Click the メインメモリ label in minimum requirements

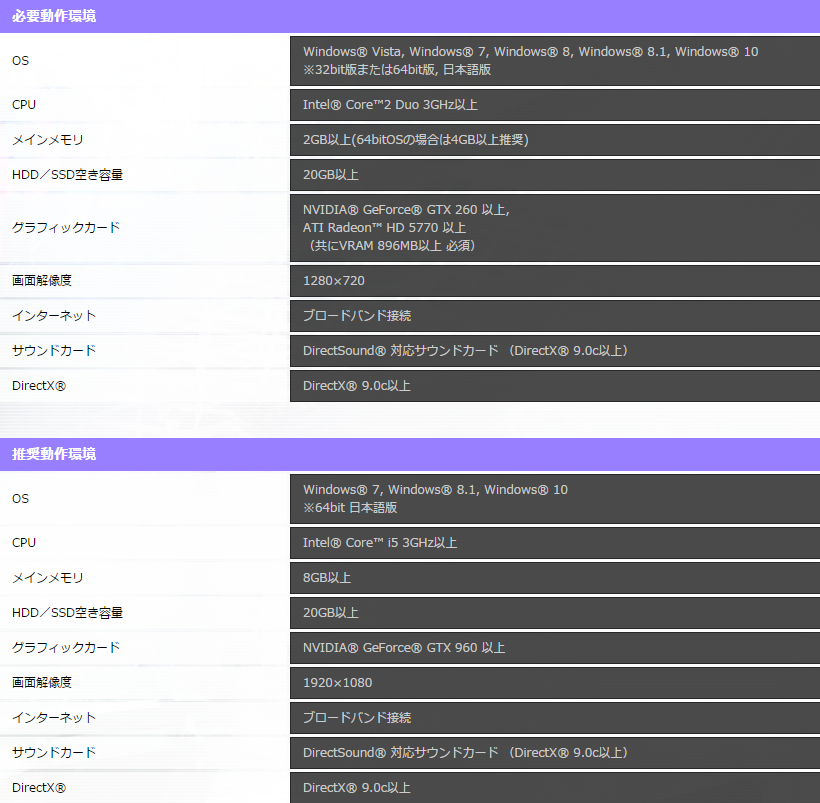48,140
